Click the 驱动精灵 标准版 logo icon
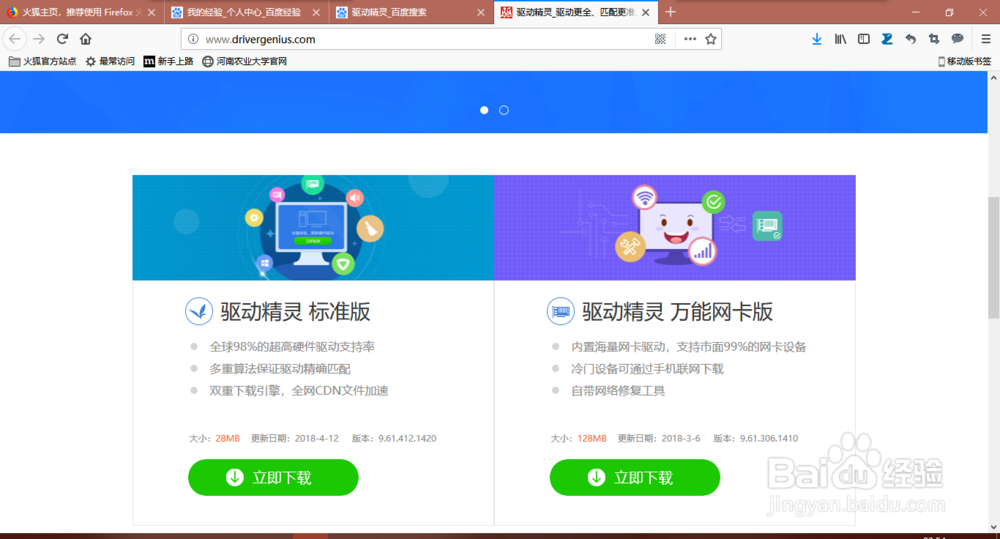Screen dimensions: 1000x539 [199, 311]
